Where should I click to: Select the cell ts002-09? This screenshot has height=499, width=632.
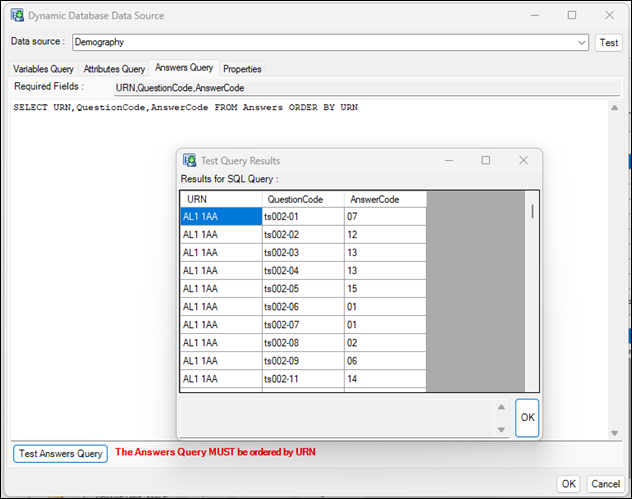(x=303, y=361)
